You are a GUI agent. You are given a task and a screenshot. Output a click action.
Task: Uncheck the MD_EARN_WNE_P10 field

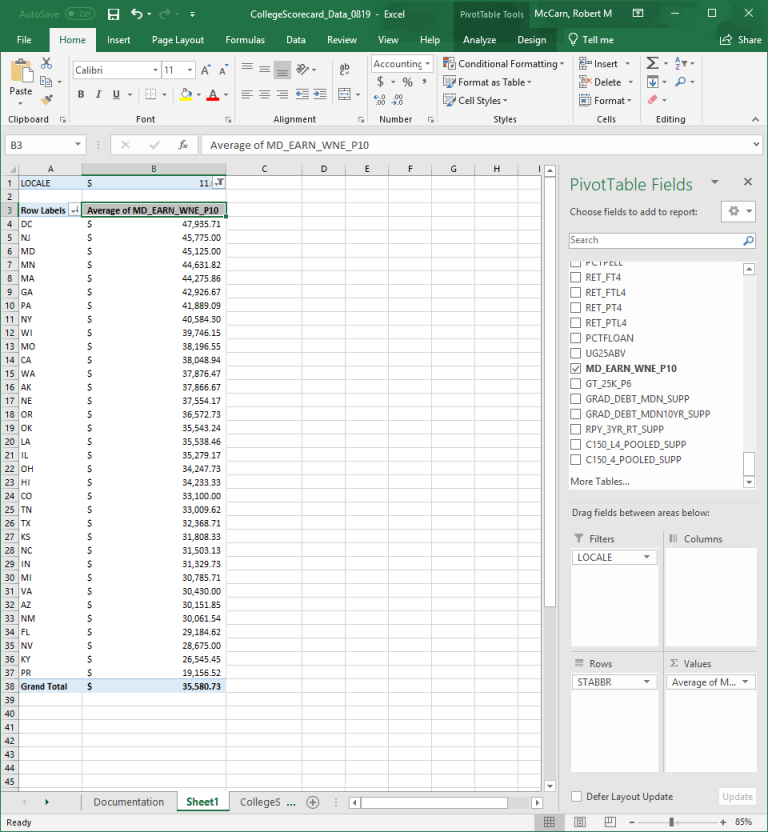(x=575, y=368)
